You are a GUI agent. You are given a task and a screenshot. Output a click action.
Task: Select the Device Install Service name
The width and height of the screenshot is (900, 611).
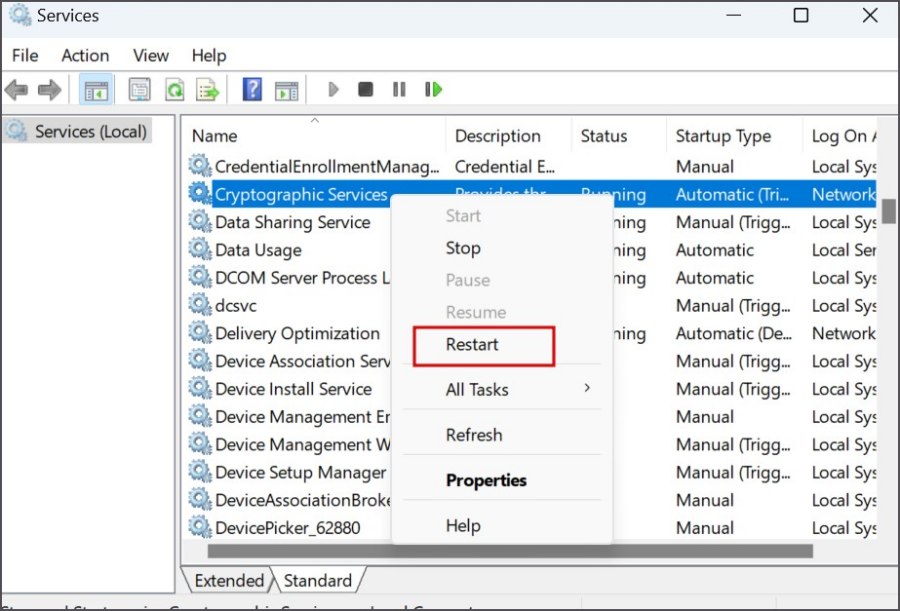293,389
